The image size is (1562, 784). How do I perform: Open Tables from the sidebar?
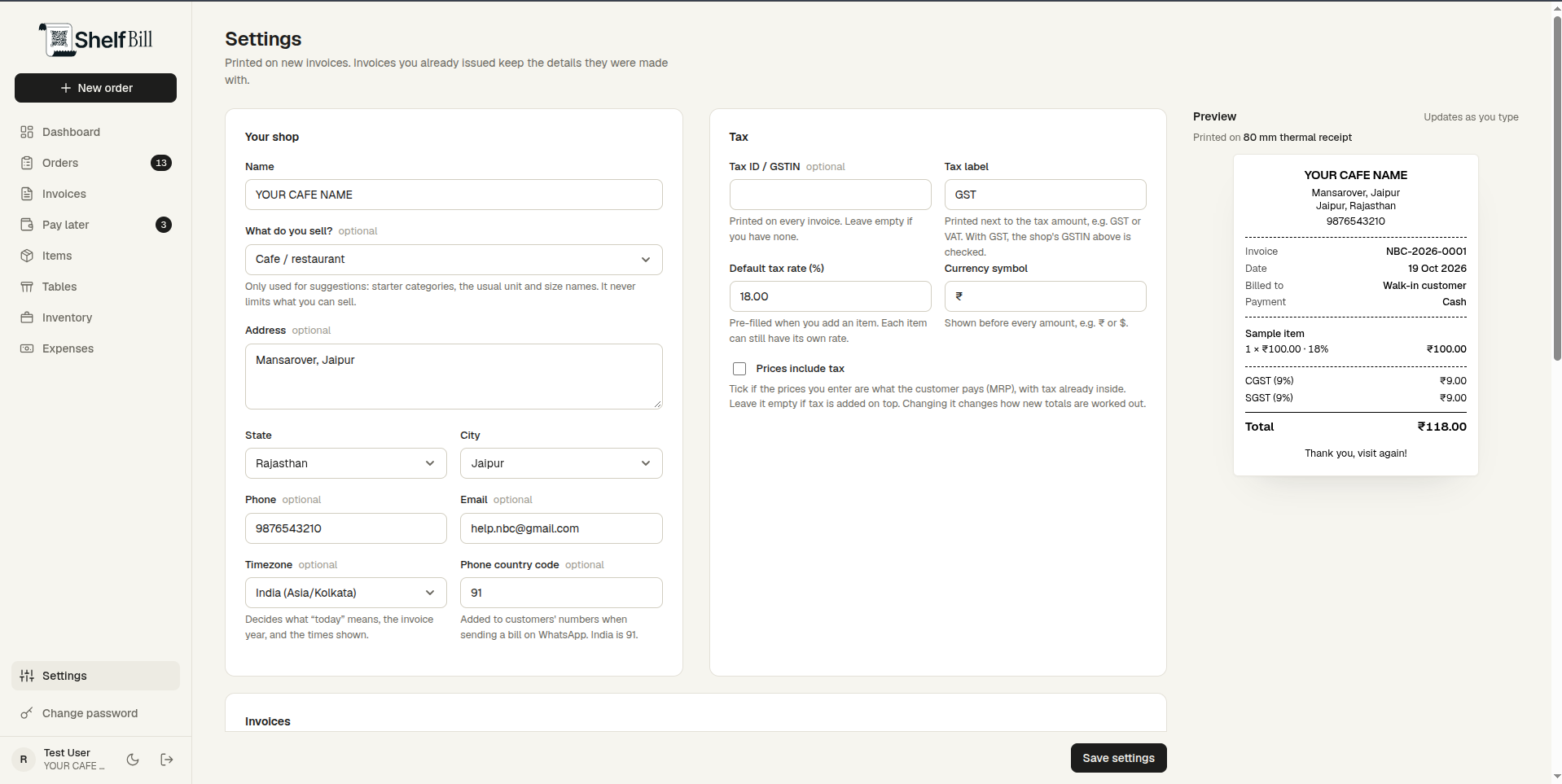tap(96, 287)
